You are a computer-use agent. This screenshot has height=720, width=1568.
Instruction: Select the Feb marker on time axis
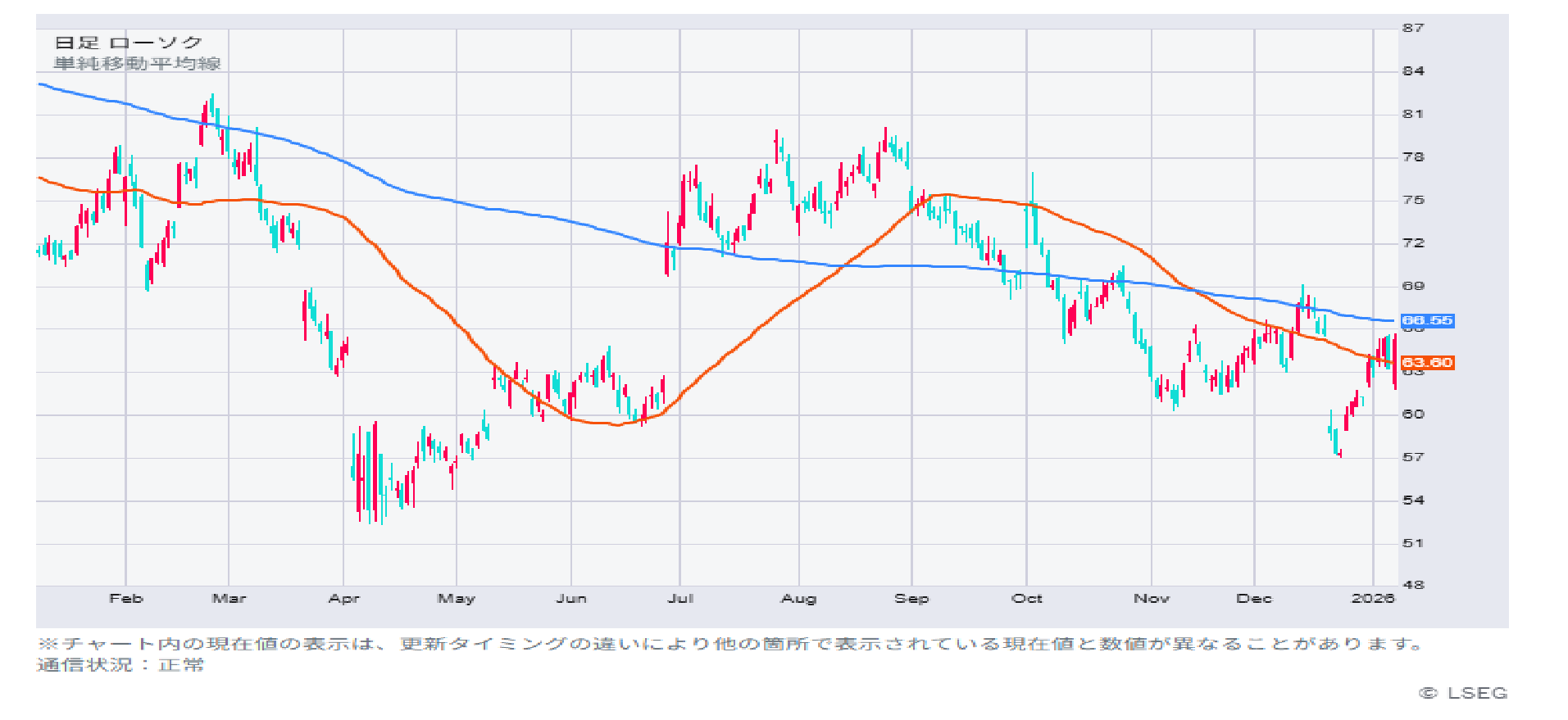(x=126, y=599)
